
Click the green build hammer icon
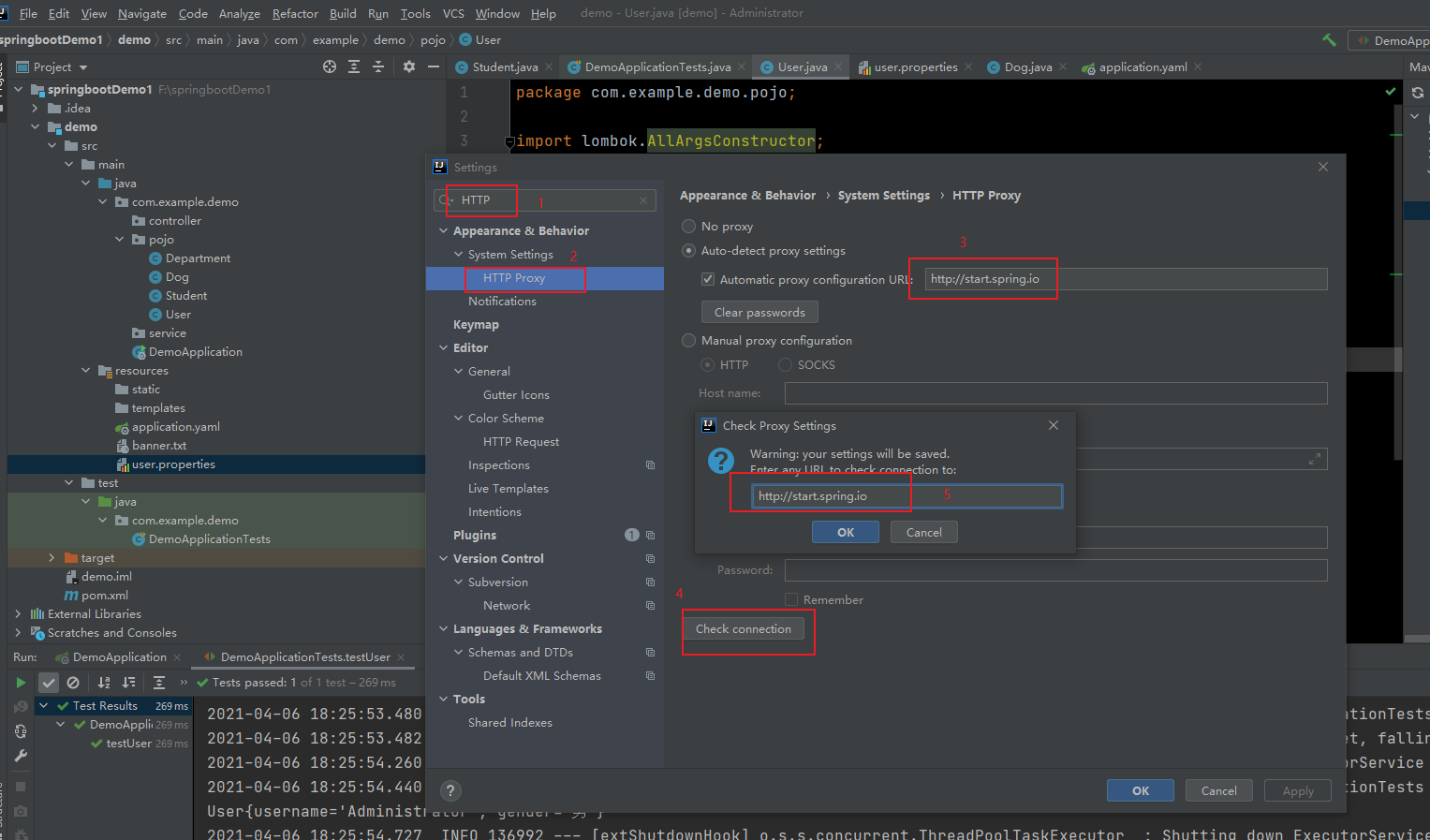[1329, 40]
